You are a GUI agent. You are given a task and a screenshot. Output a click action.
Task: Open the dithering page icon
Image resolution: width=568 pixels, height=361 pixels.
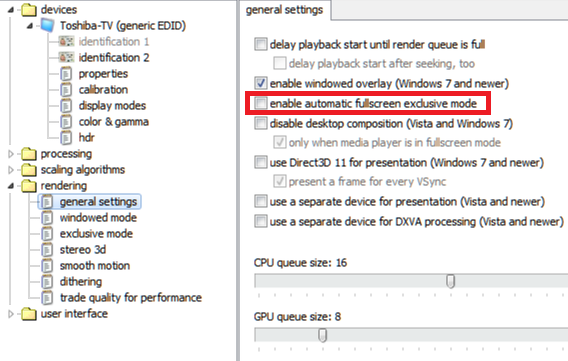(47, 282)
